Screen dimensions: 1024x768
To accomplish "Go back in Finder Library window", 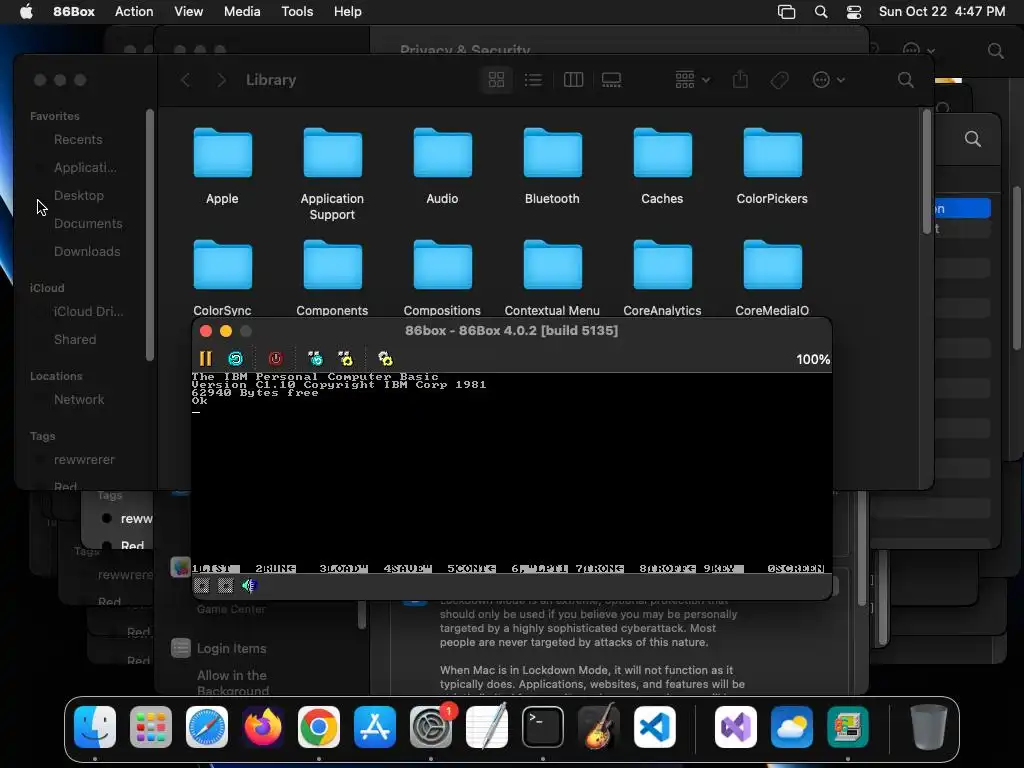I will click(185, 80).
